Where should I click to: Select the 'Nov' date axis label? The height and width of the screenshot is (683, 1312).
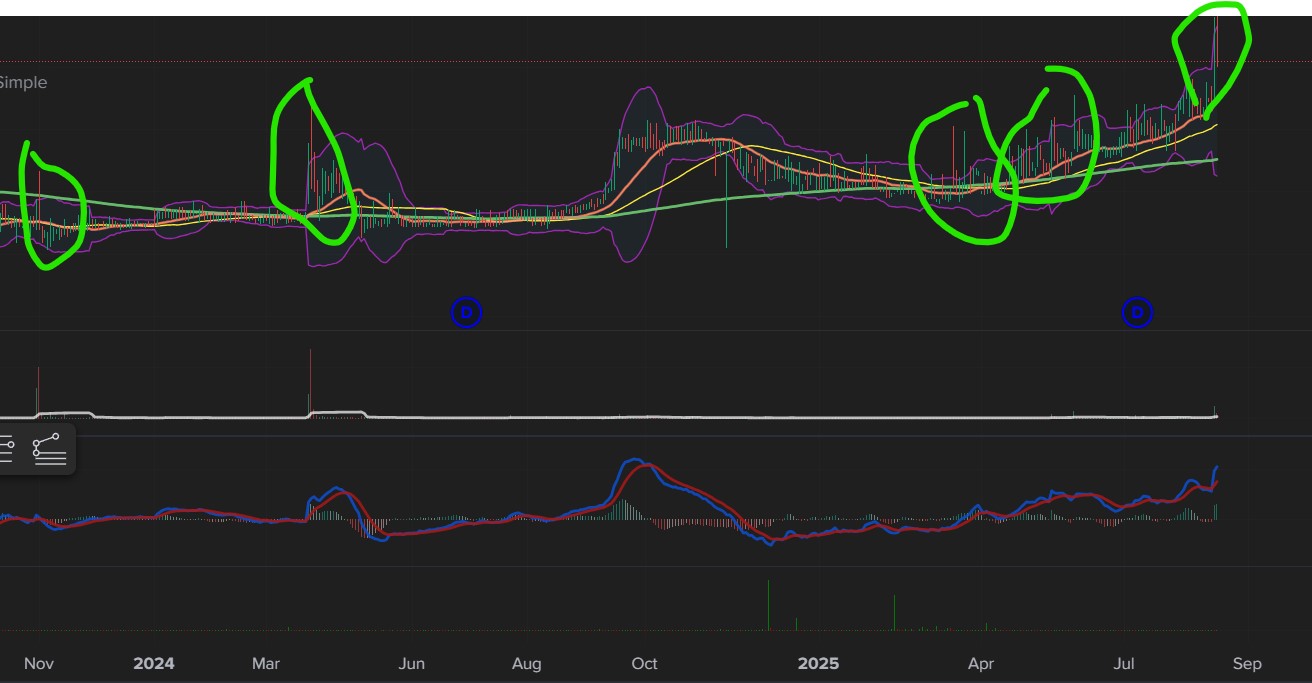pos(38,664)
